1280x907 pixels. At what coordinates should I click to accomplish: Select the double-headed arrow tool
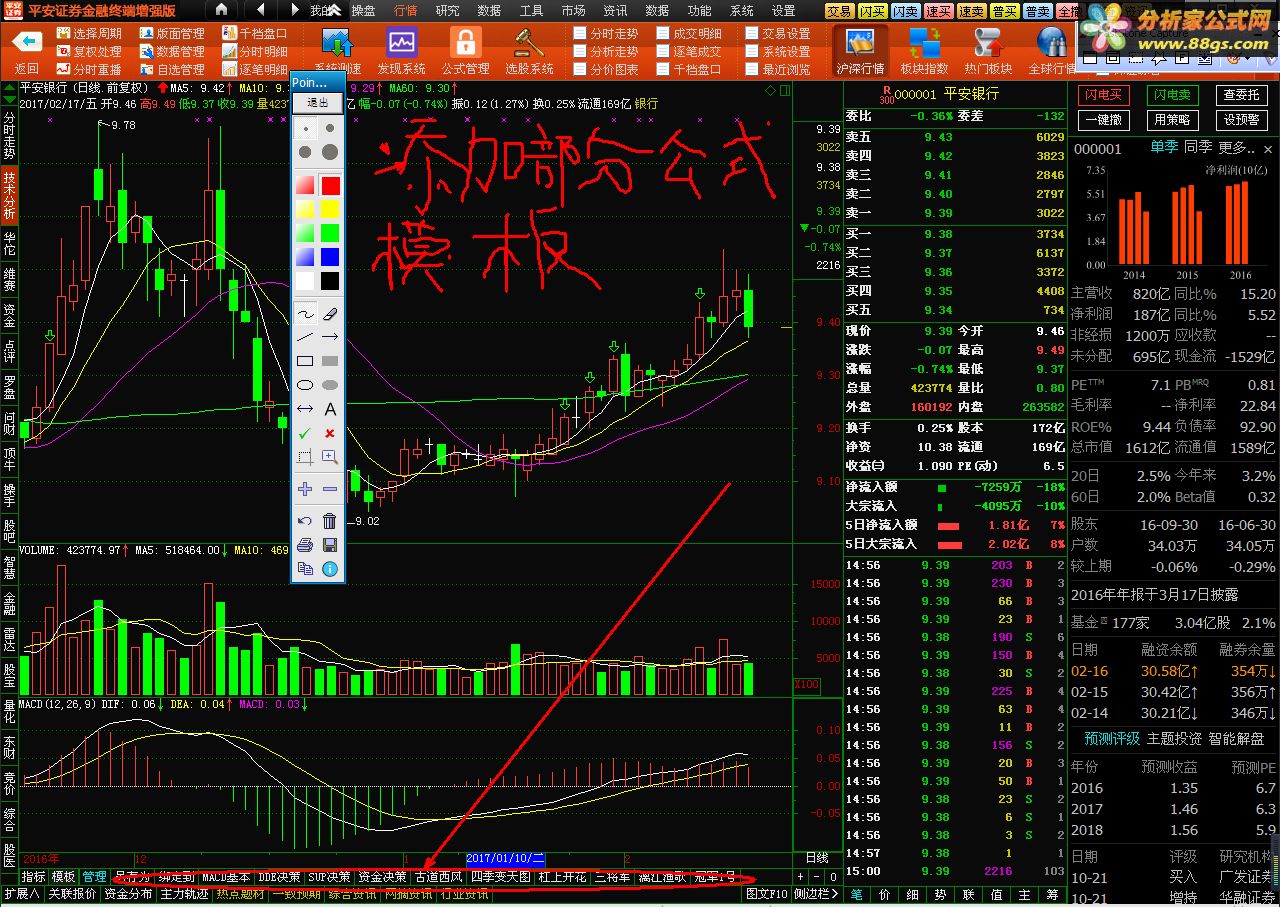[306, 409]
